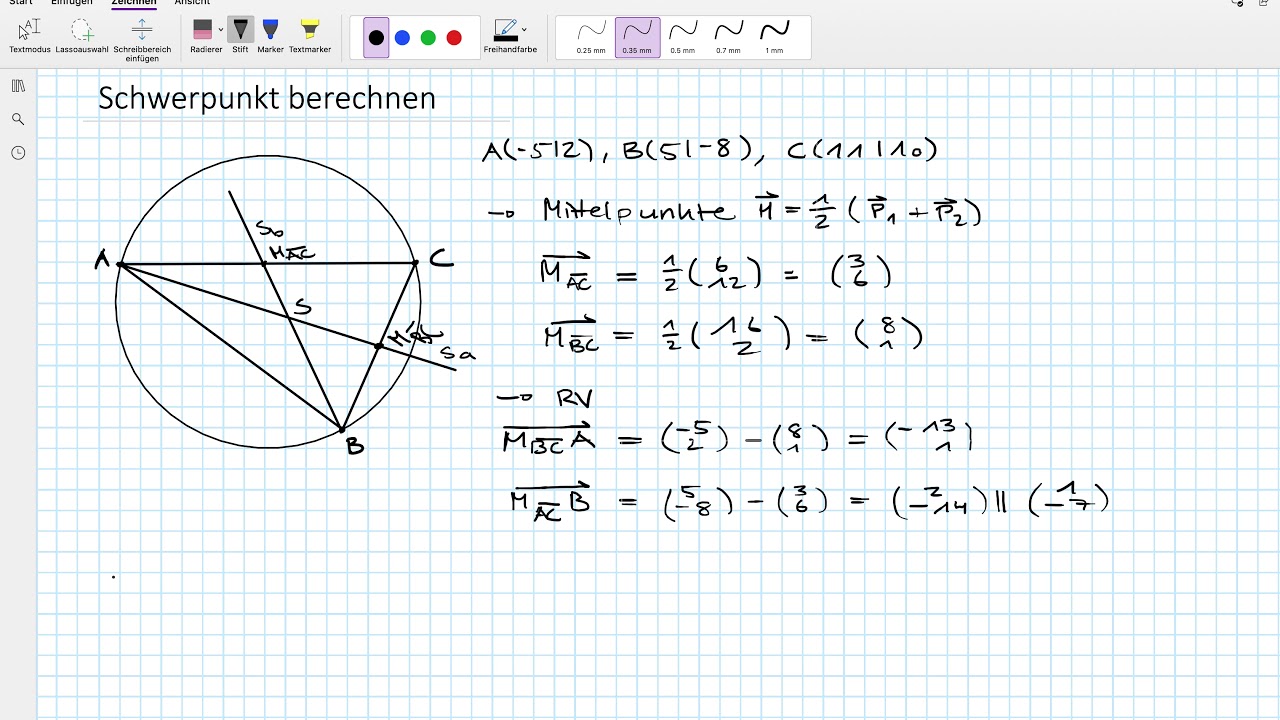This screenshot has width=1280, height=720.
Task: Show the notebooks navigation panel
Action: pos(18,86)
